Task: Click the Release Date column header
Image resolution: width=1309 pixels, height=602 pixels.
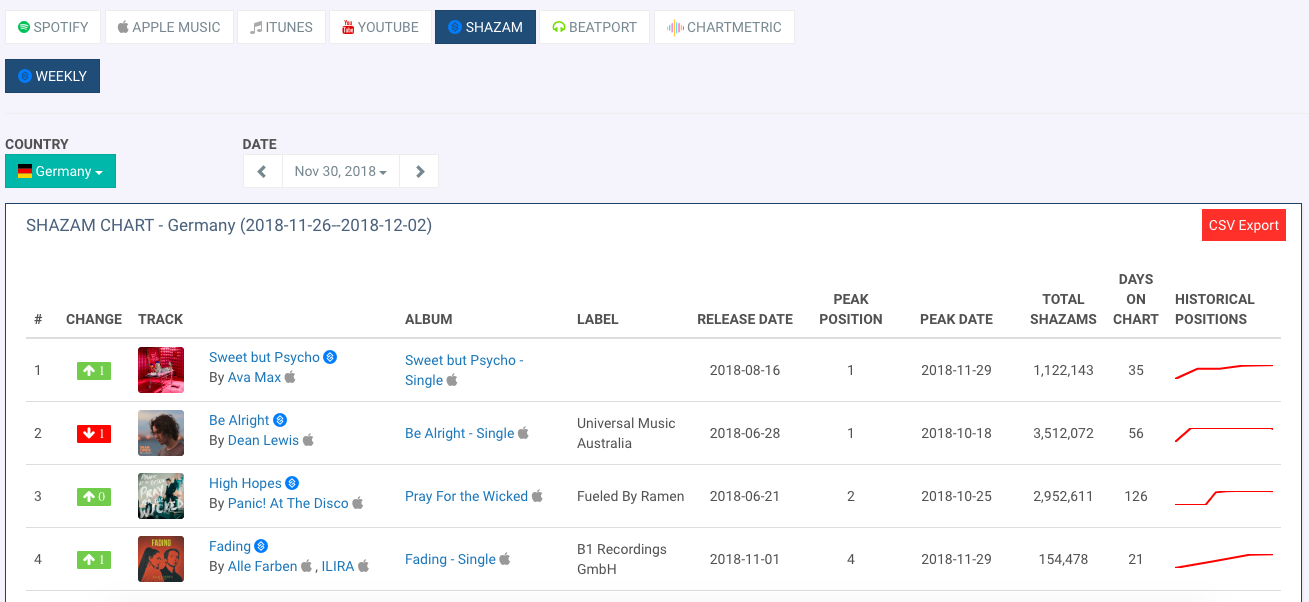Action: [x=745, y=319]
